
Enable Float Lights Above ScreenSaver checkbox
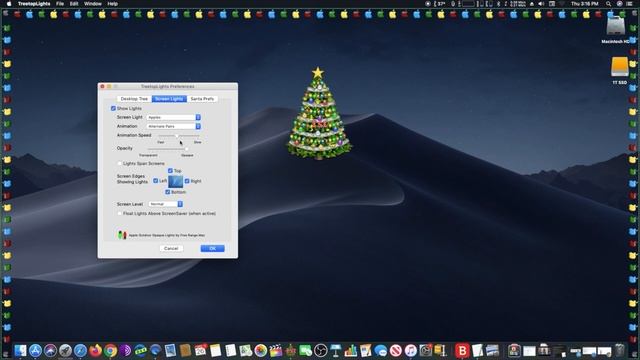tap(120, 213)
